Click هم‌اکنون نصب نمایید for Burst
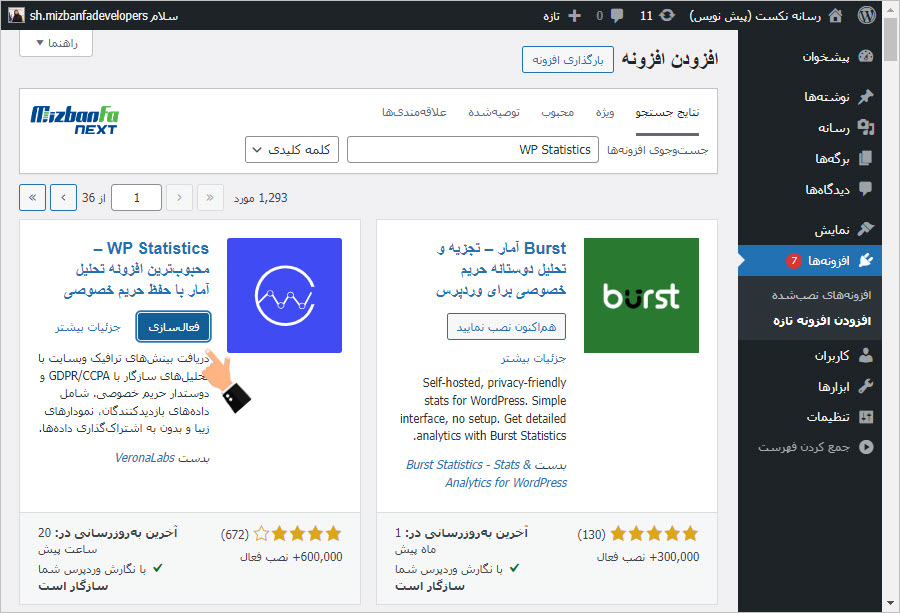The image size is (900, 613). [x=506, y=327]
